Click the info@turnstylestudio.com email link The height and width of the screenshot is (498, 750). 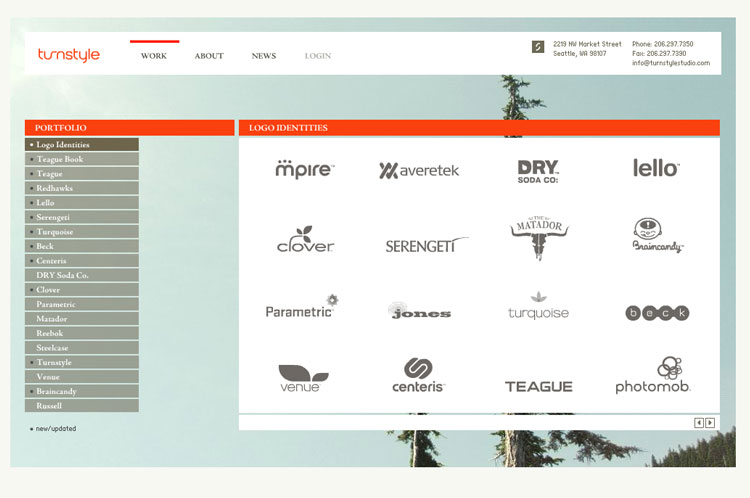click(x=671, y=63)
